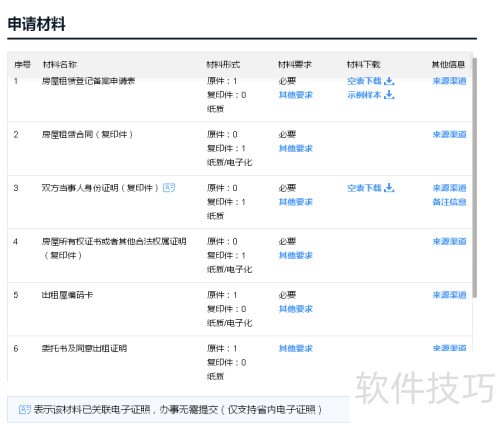
Task: Select material name 委托书及同意出租证明
Action: [x=84, y=349]
